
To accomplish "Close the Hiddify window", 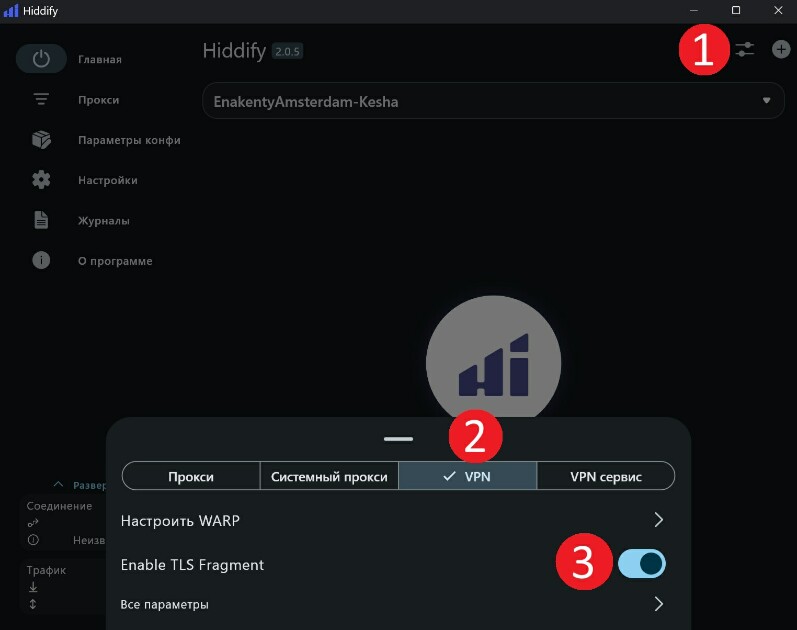I will pos(778,10).
